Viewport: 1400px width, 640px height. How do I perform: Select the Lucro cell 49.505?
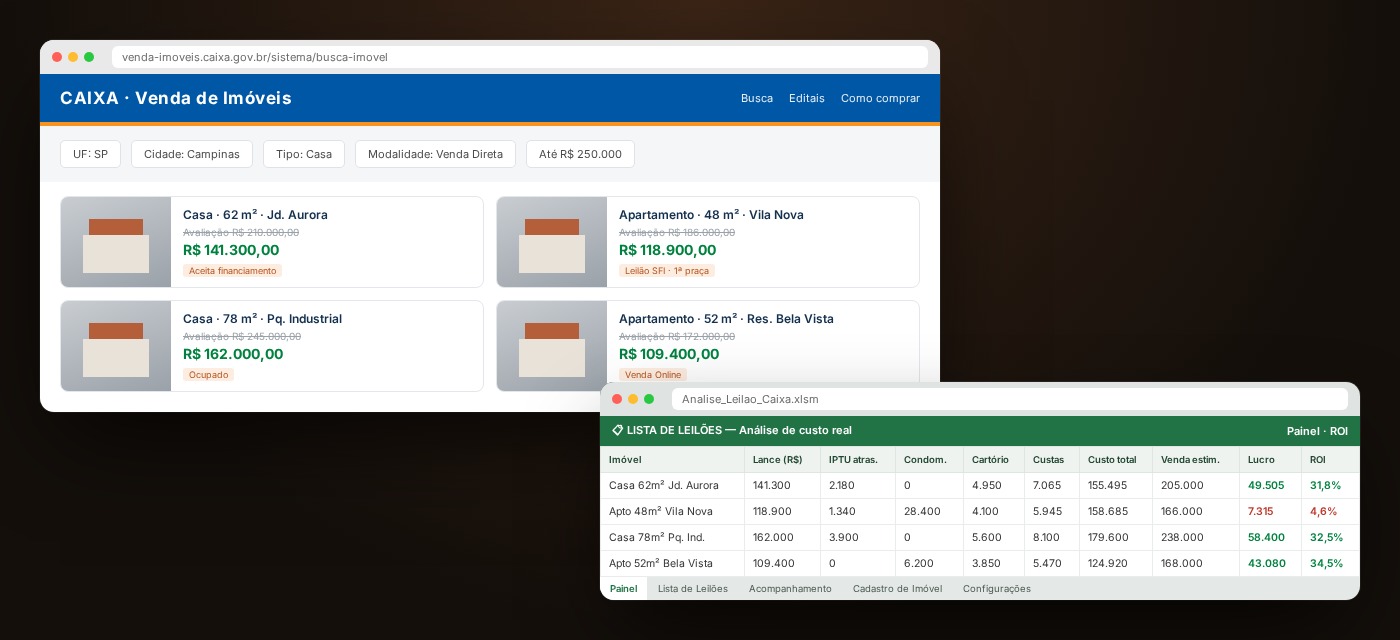(1270, 485)
